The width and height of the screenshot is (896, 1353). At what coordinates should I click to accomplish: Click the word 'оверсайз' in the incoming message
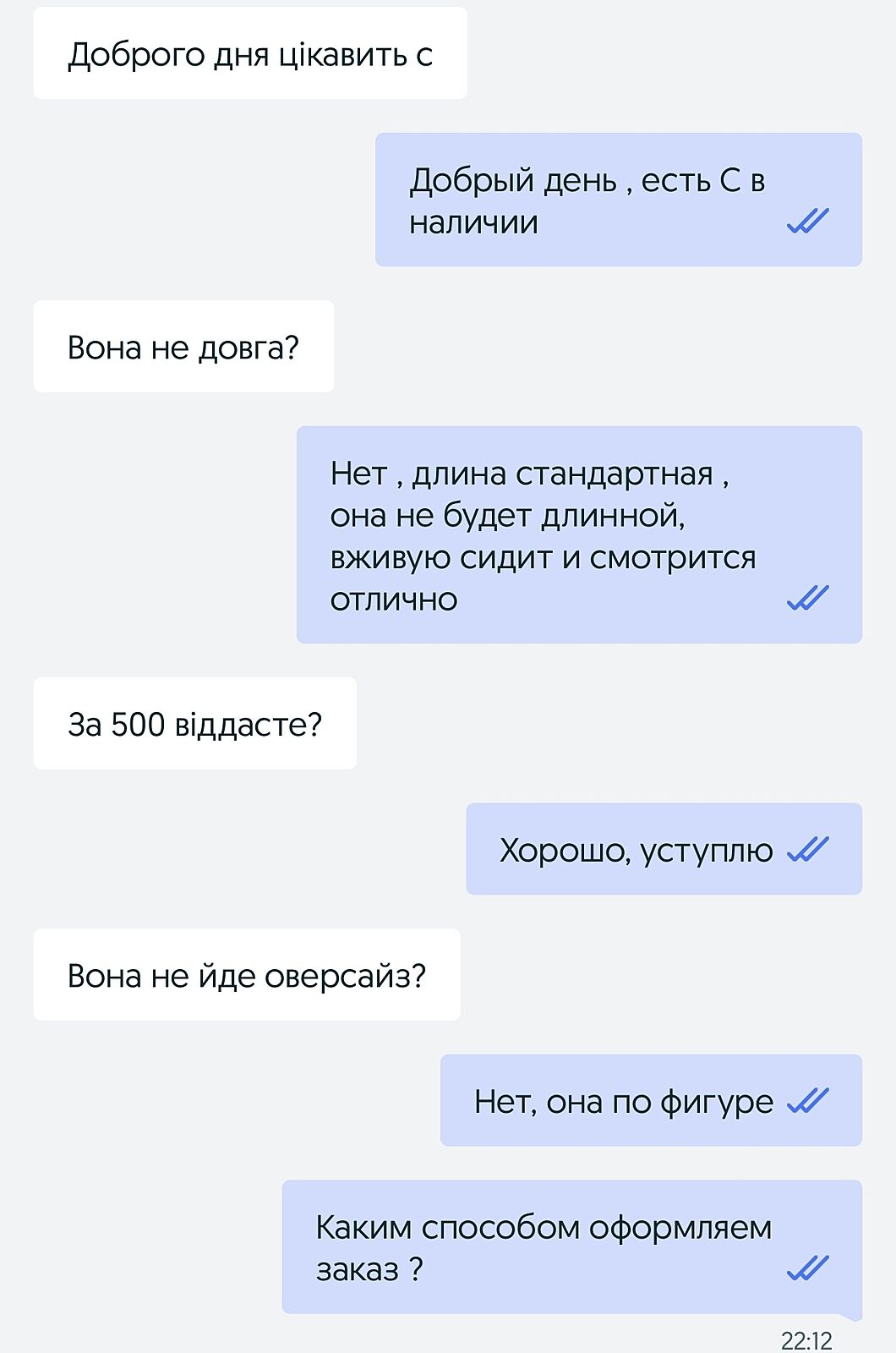point(345,976)
